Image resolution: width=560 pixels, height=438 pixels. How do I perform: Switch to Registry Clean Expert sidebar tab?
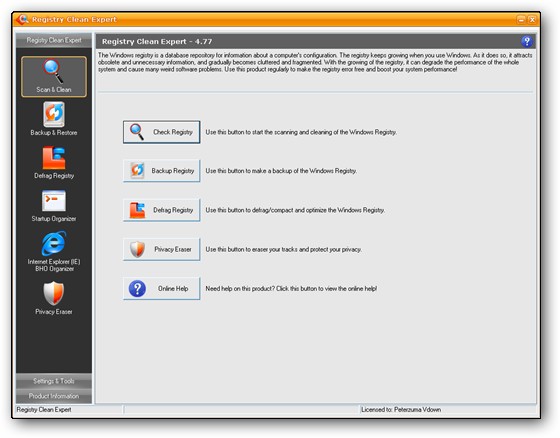coord(54,40)
